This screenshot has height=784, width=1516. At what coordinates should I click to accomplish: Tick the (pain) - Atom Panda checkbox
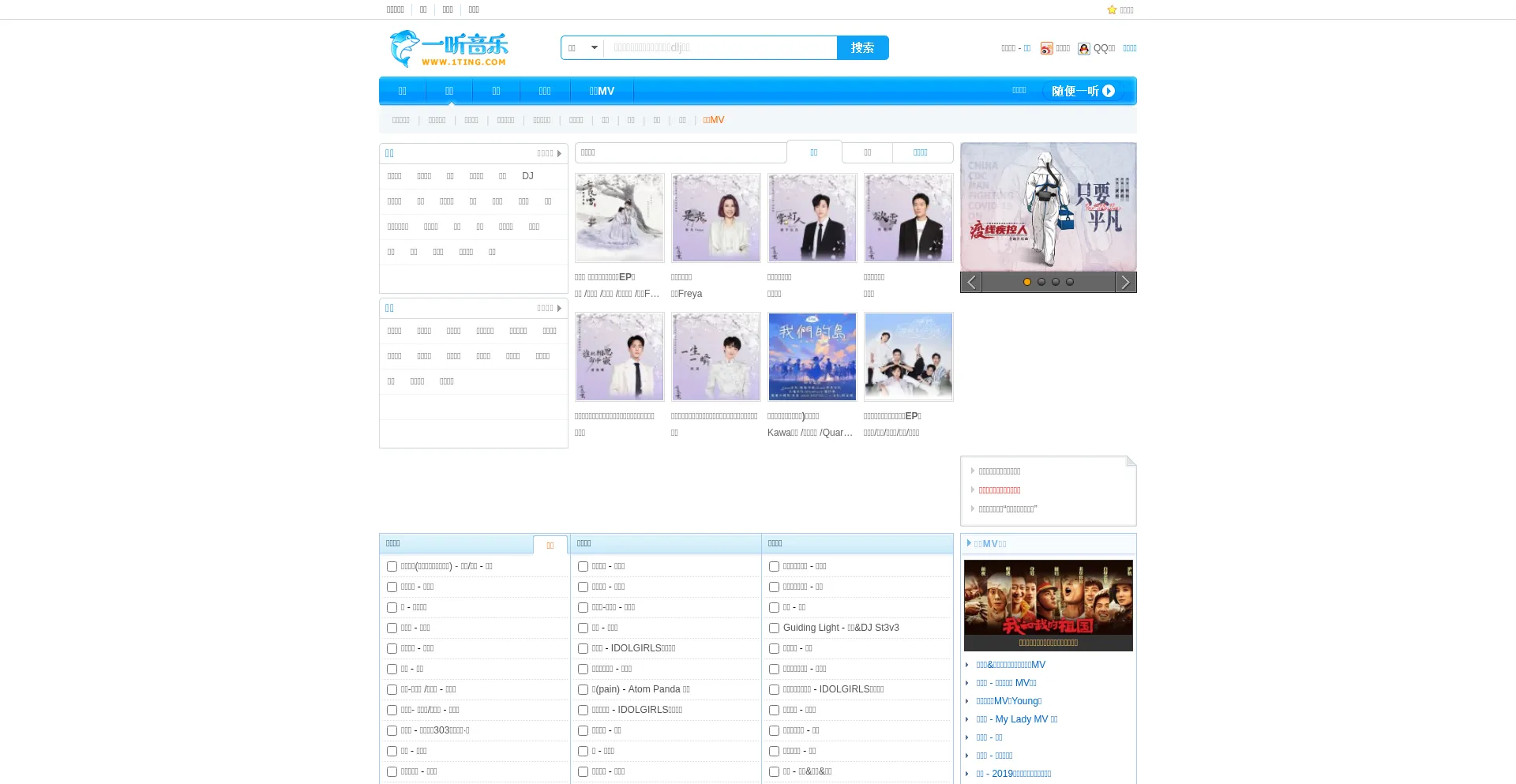coord(583,690)
